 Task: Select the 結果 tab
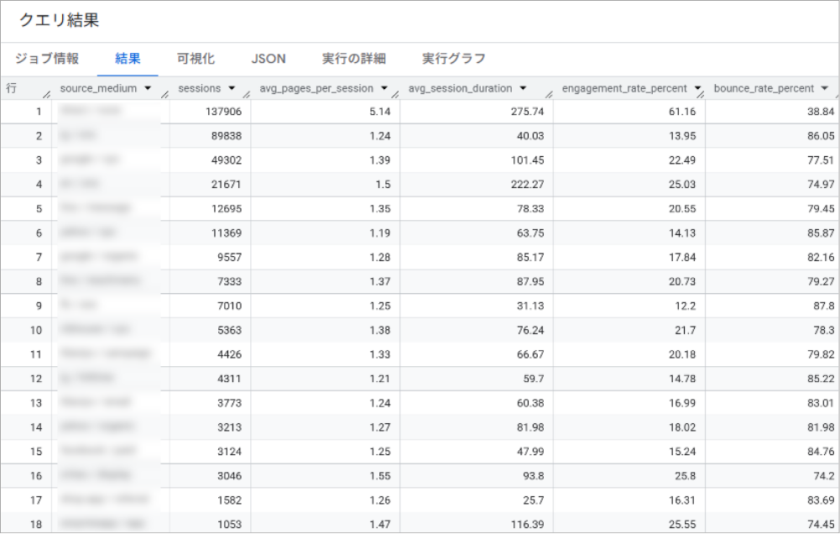[128, 59]
